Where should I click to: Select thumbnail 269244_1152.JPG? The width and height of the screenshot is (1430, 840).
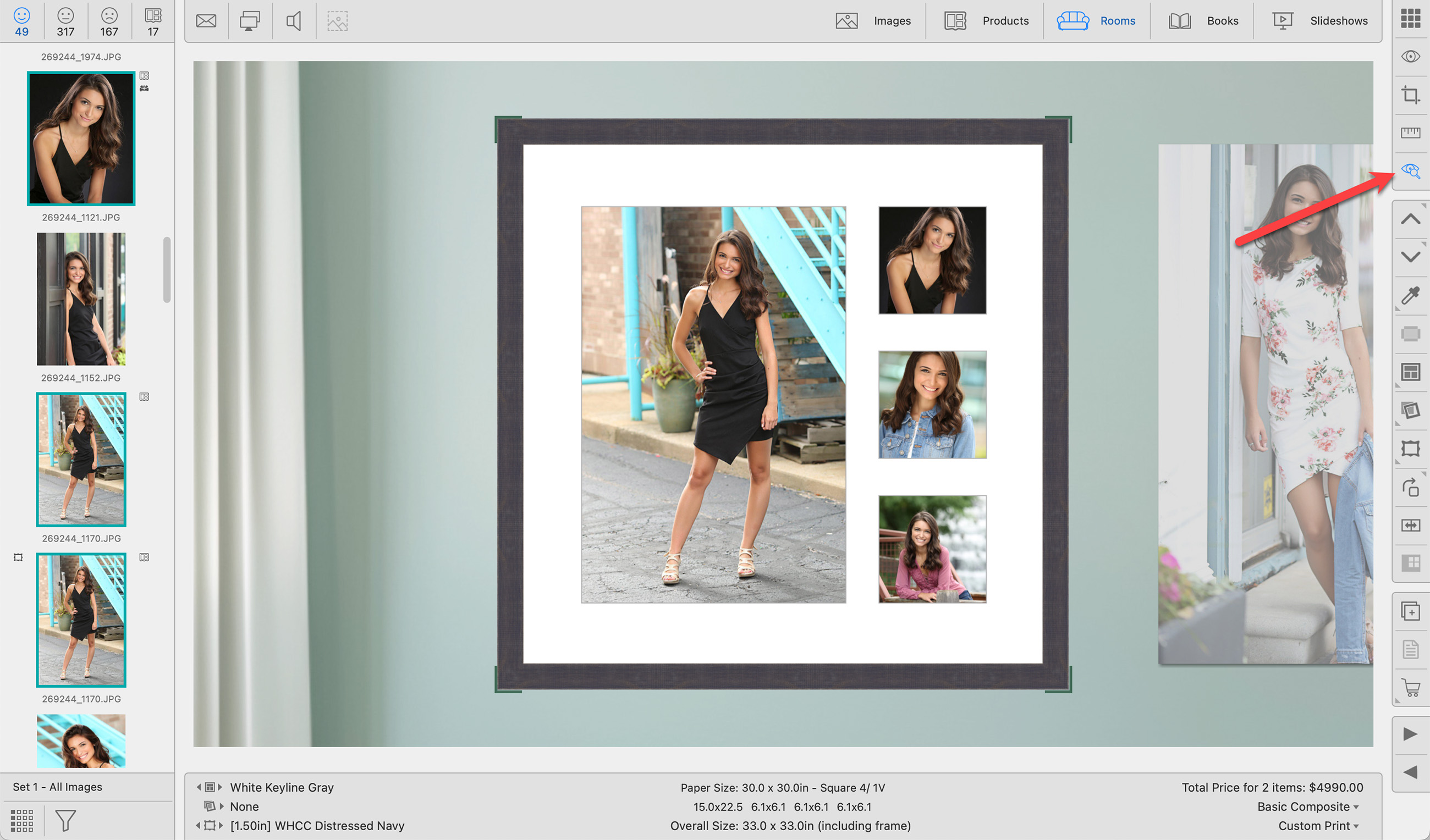click(81, 299)
